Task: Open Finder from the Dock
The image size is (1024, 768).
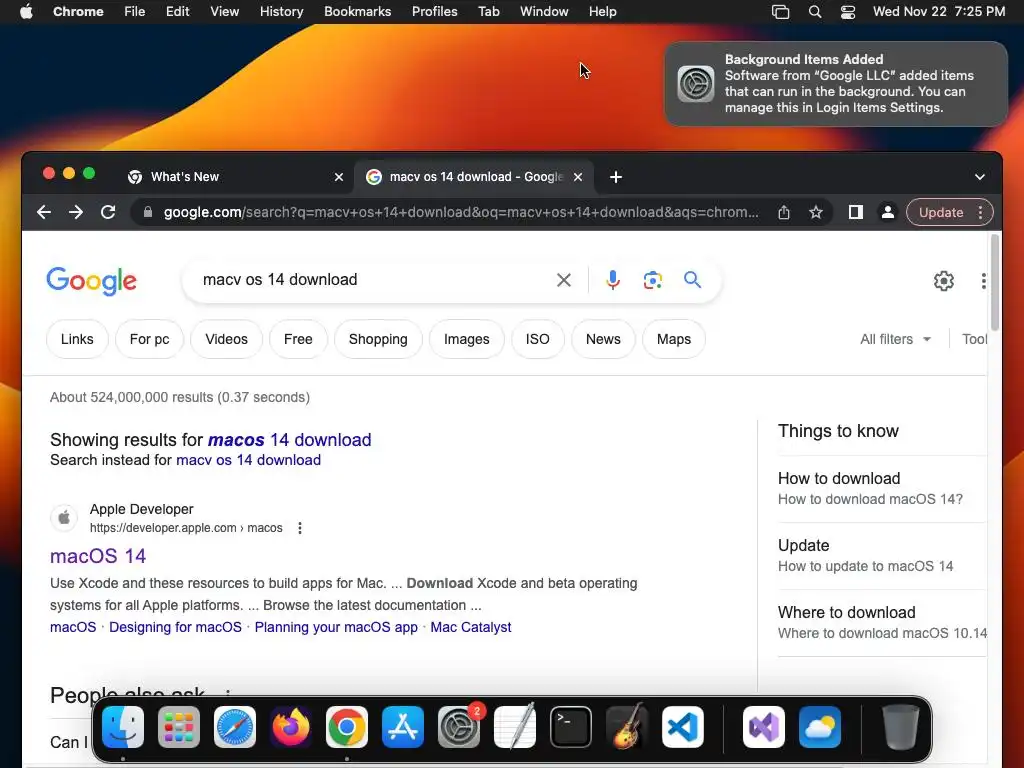Action: tap(123, 727)
